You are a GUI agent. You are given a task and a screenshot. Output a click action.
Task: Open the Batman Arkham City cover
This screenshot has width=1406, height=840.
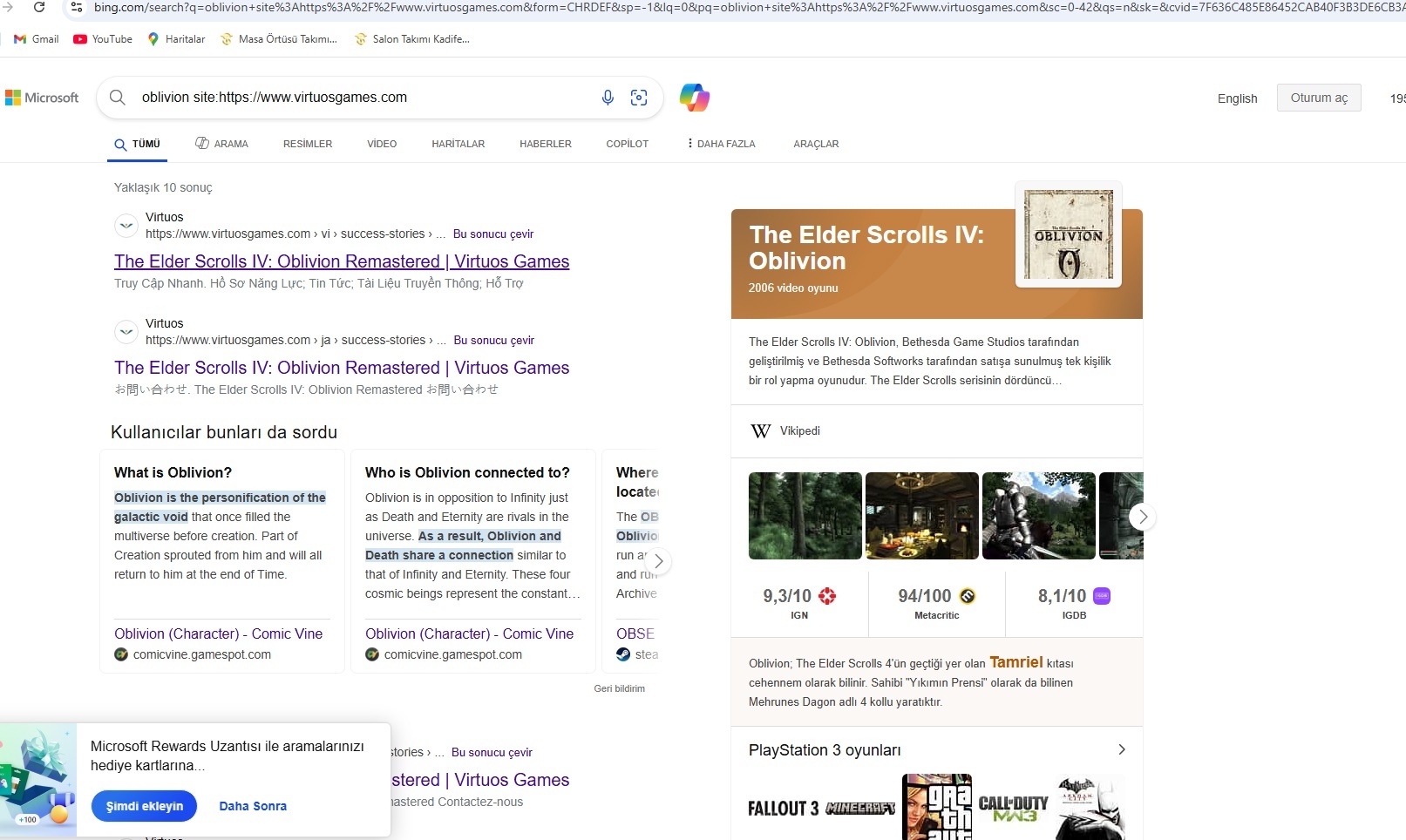click(1090, 807)
